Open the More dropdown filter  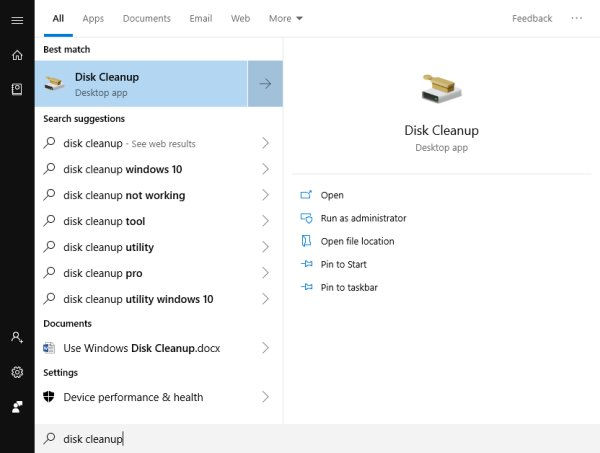click(285, 18)
